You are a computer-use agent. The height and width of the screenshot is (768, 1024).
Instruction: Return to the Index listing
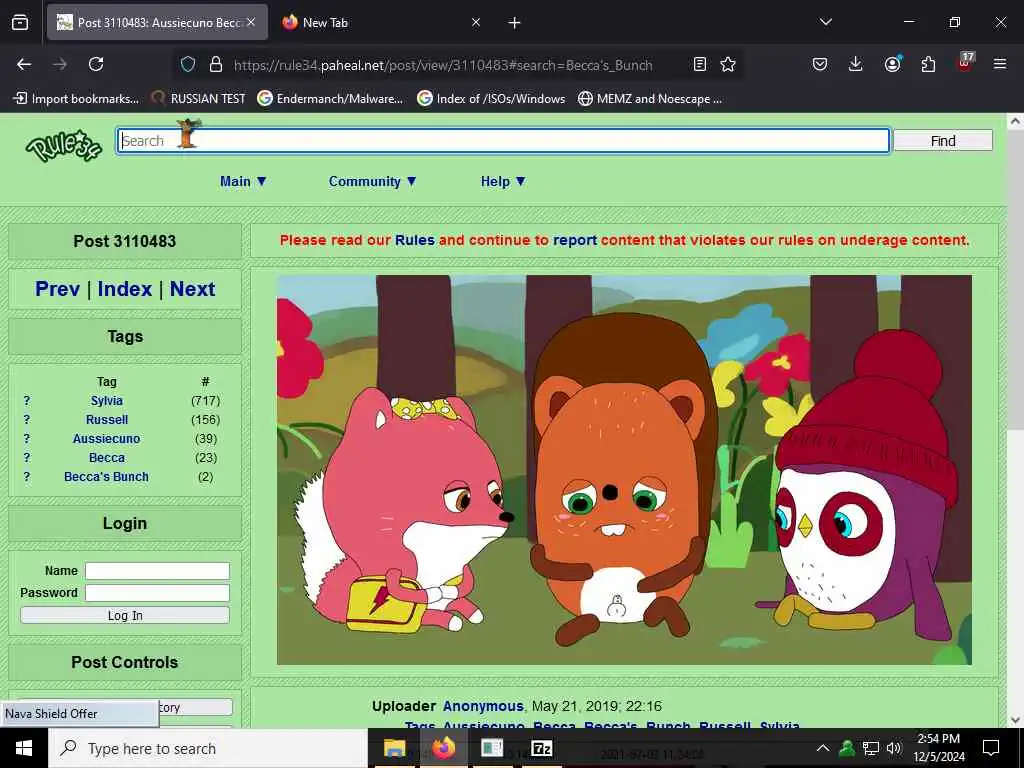point(125,289)
